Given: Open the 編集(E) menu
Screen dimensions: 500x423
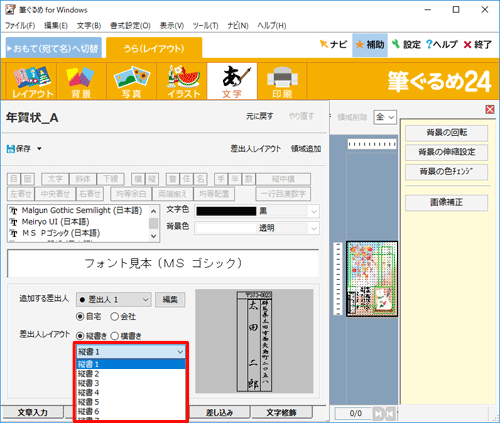Looking at the screenshot, I should coord(56,26).
